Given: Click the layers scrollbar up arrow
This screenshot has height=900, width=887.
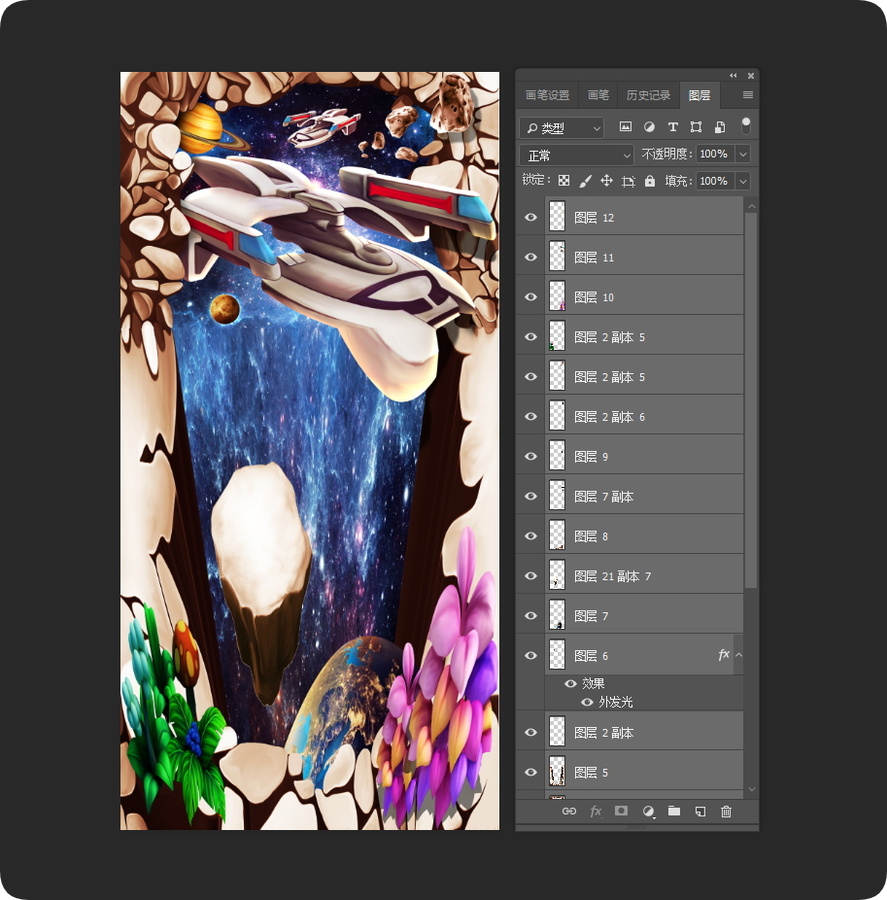Looking at the screenshot, I should coord(752,206).
